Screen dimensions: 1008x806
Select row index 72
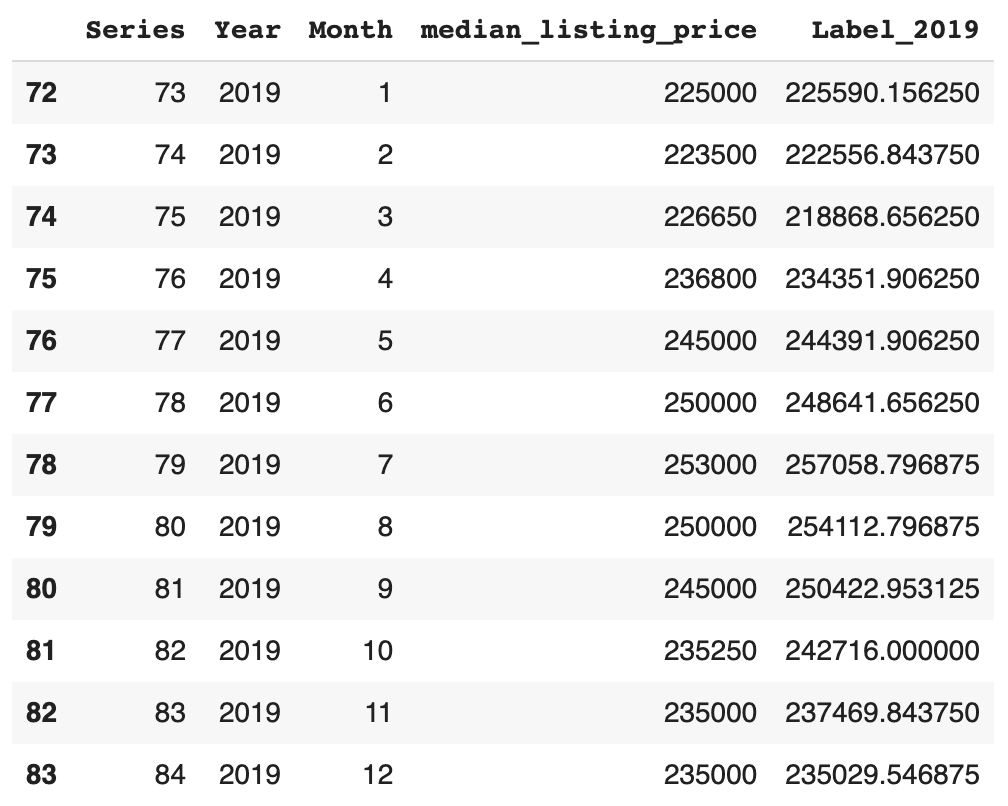click(x=41, y=93)
